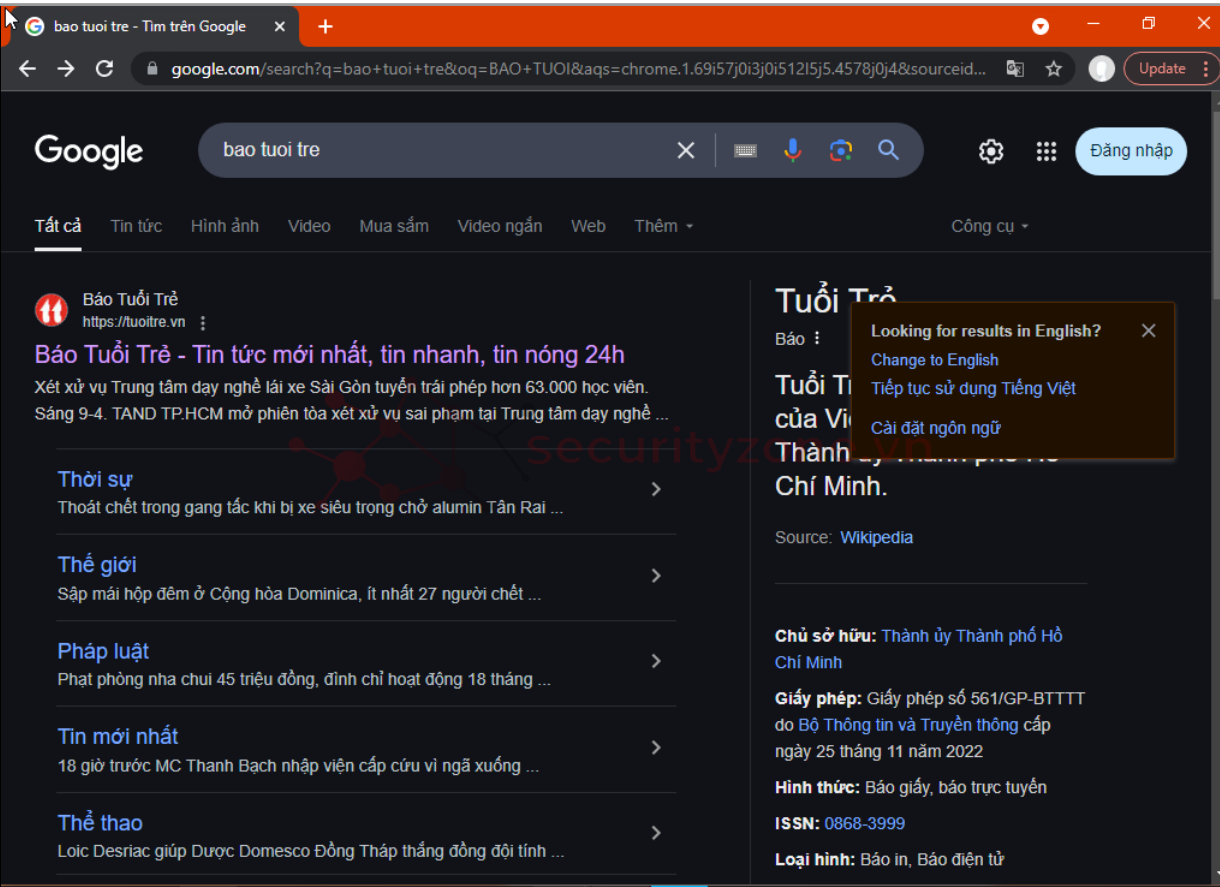Click the Chrome Update button
The height and width of the screenshot is (887, 1220).
click(1171, 69)
